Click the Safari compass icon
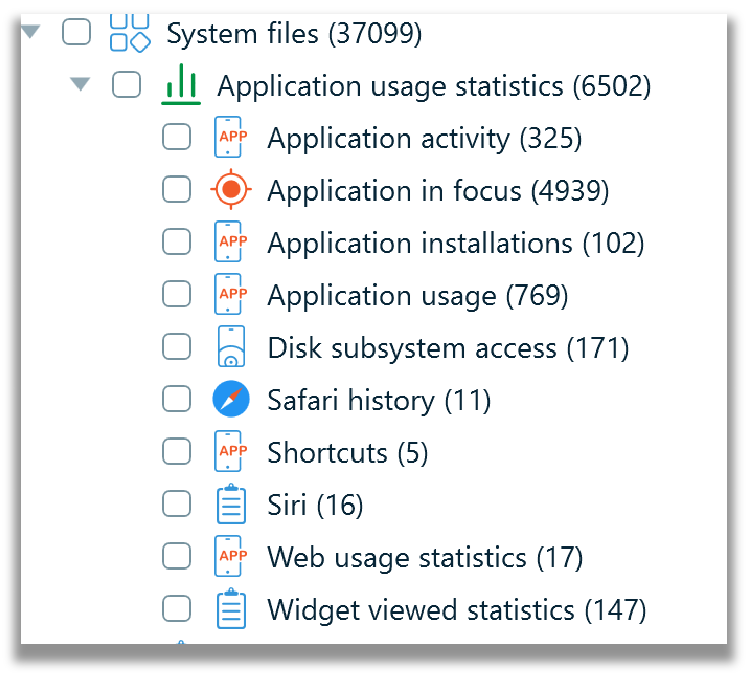This screenshot has width=749, height=674. coord(231,399)
